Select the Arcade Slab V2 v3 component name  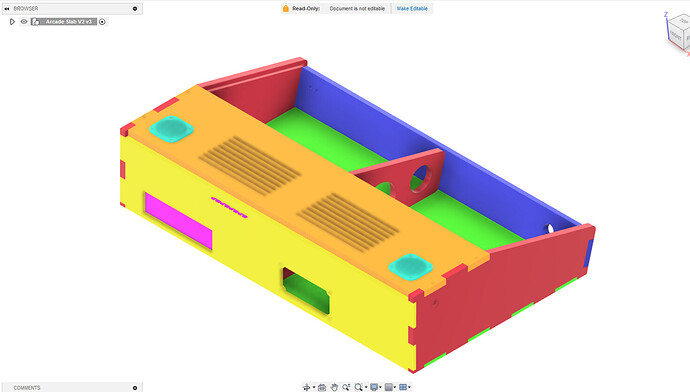click(x=69, y=22)
